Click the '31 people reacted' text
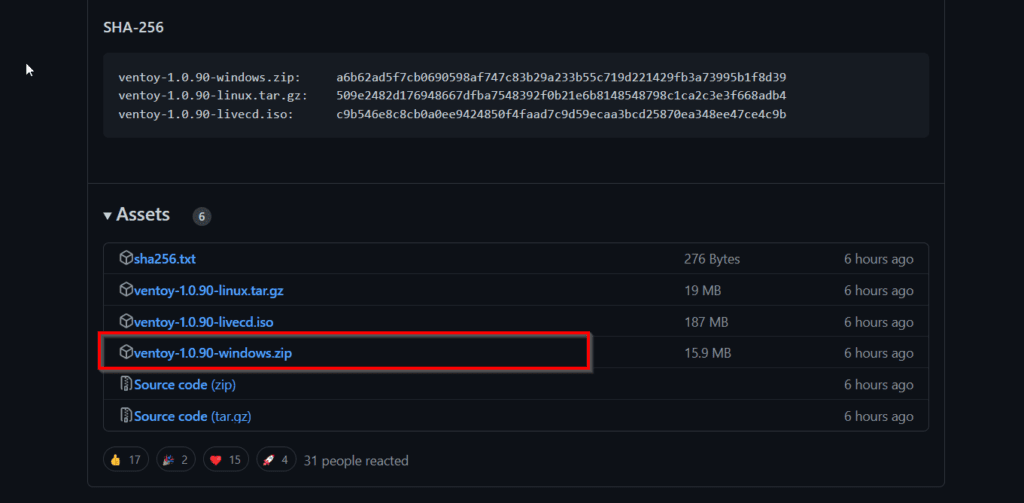 pyautogui.click(x=356, y=461)
